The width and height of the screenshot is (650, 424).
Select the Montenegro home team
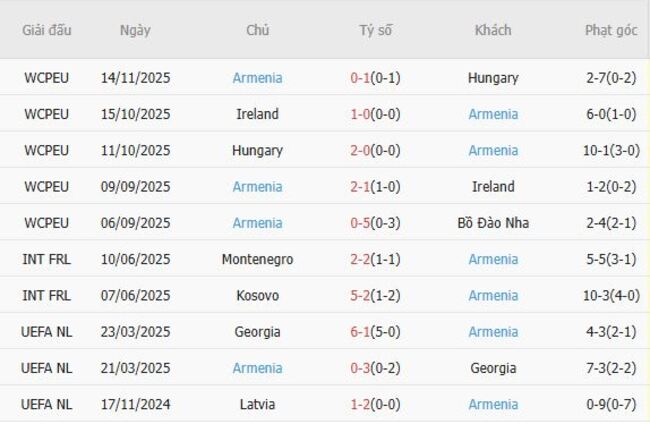coord(257,259)
